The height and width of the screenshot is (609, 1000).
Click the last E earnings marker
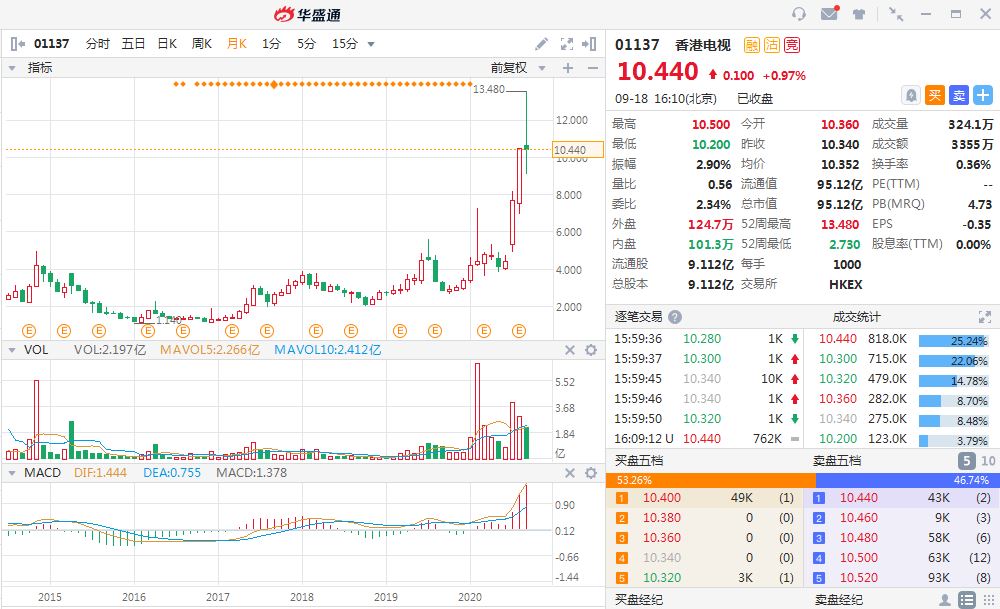519,330
